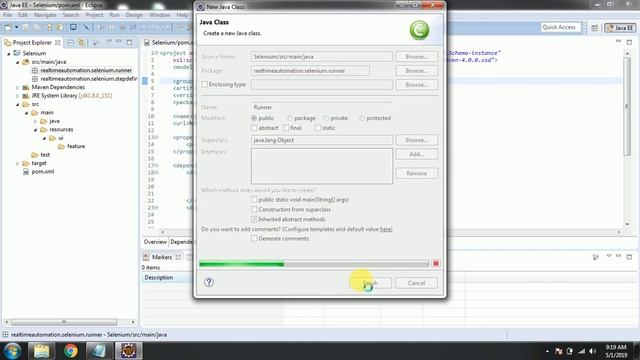Click the Open Perspective icon
Image resolution: width=640 pixels, height=360 pixels.
point(594,28)
